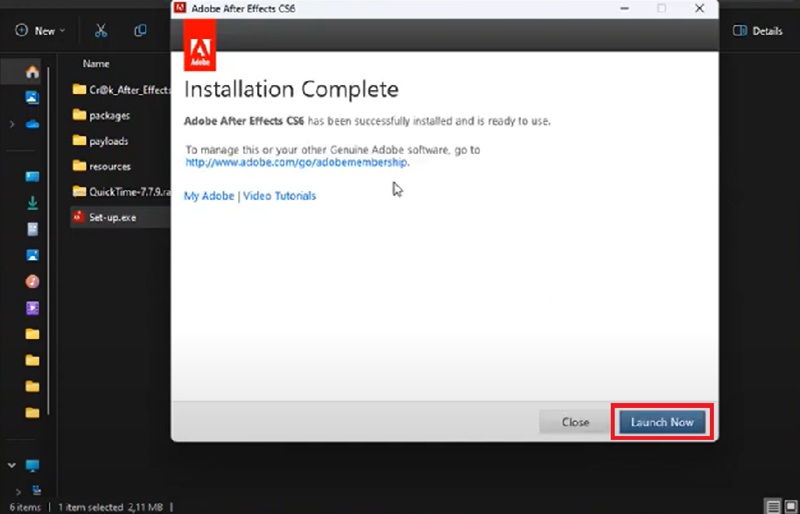Image resolution: width=800 pixels, height=514 pixels.
Task: Sort by the Name column header
Action: [96, 64]
